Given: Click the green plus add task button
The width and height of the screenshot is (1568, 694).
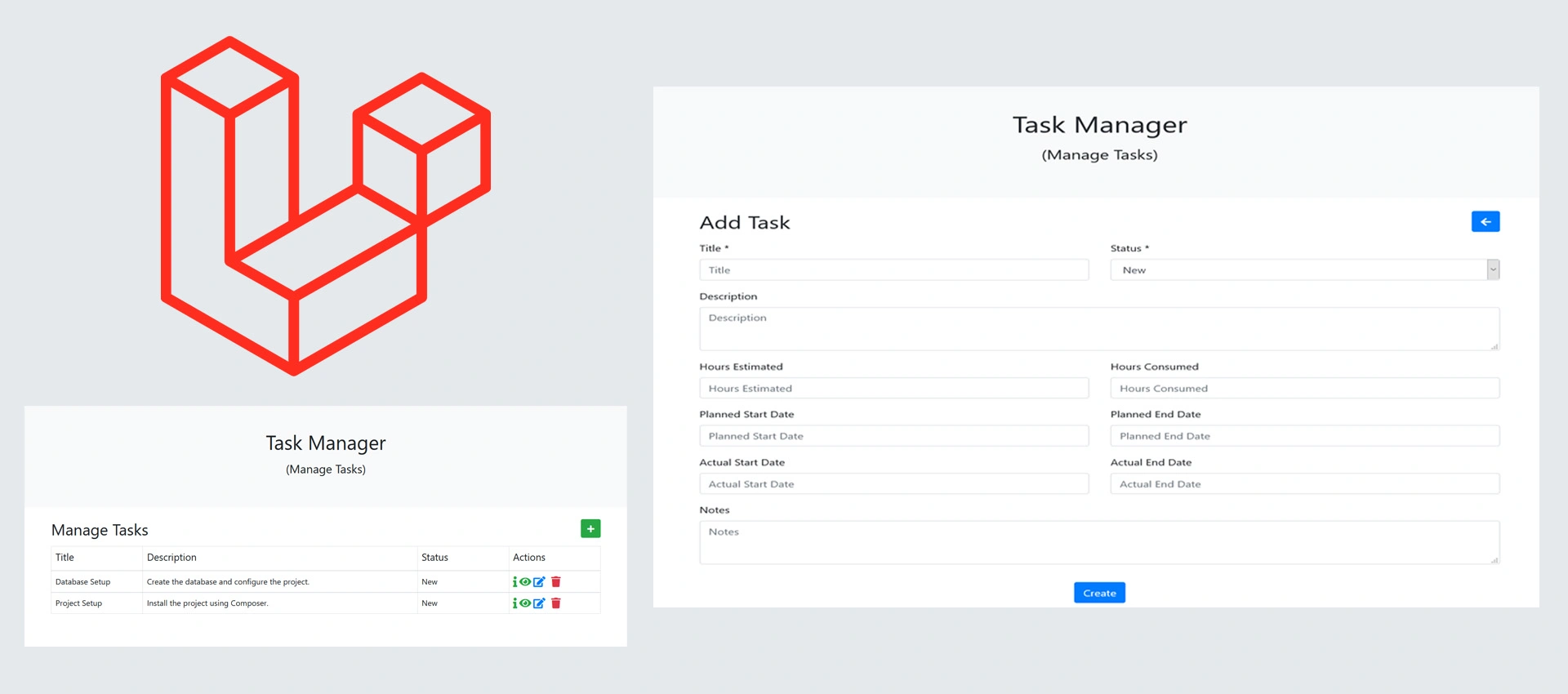Looking at the screenshot, I should click(x=590, y=529).
